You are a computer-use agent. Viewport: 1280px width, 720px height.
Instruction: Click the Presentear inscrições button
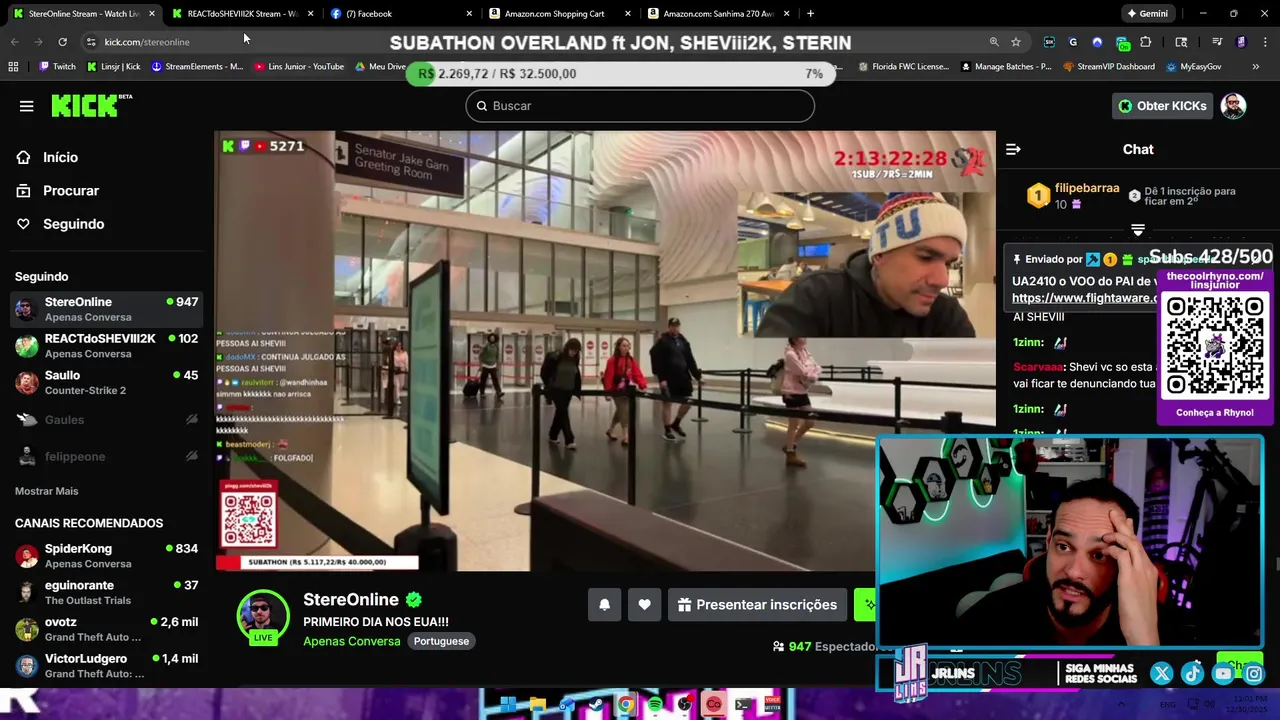[757, 604]
